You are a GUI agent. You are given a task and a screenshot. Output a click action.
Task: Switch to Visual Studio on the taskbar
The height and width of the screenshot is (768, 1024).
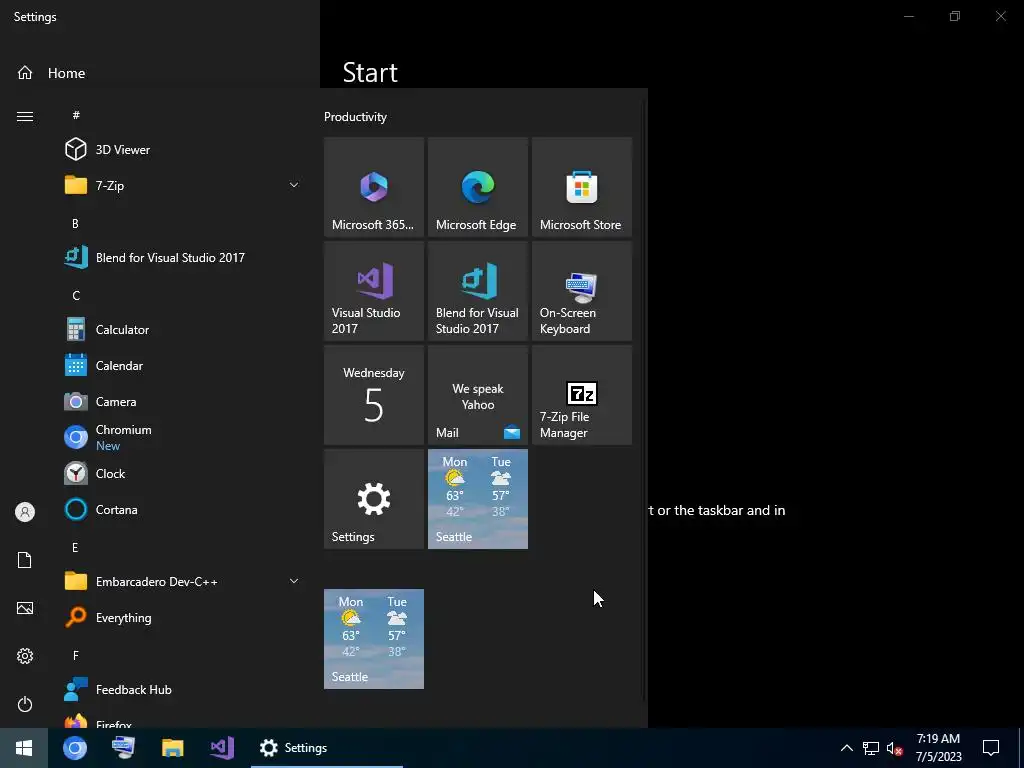point(222,748)
